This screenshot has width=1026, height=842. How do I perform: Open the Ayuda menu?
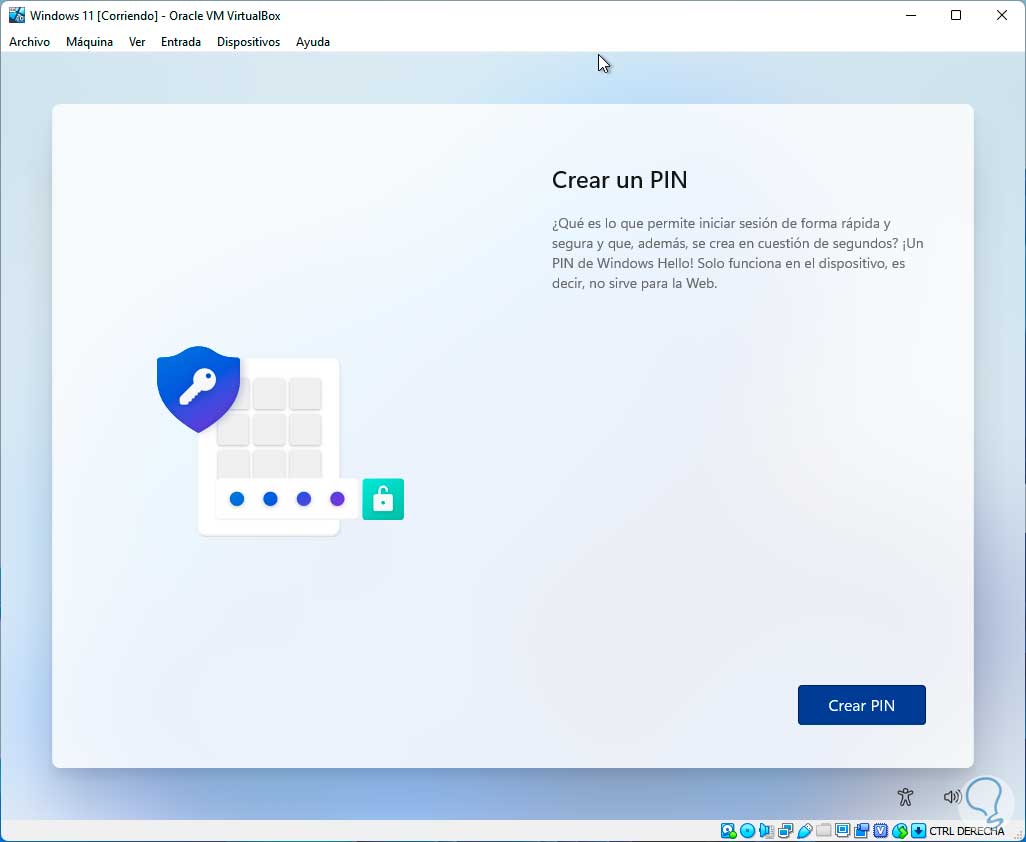(x=313, y=42)
